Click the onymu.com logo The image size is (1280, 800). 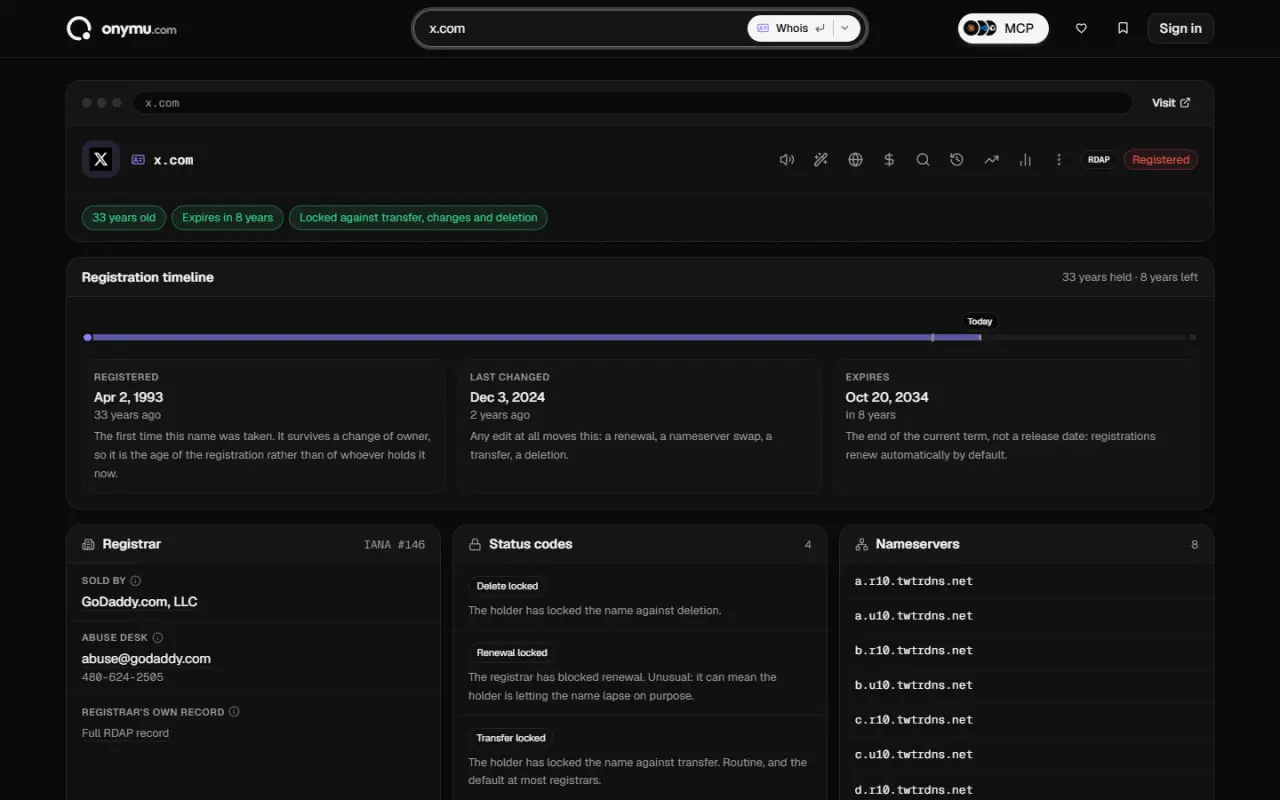[x=122, y=29]
